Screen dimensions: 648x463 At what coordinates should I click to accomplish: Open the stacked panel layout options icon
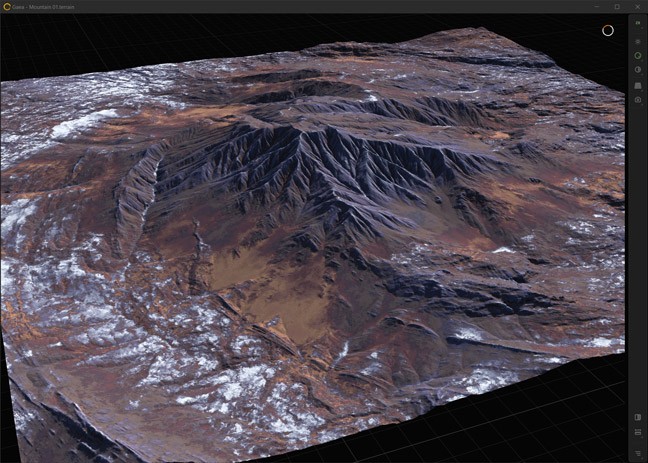click(x=638, y=432)
